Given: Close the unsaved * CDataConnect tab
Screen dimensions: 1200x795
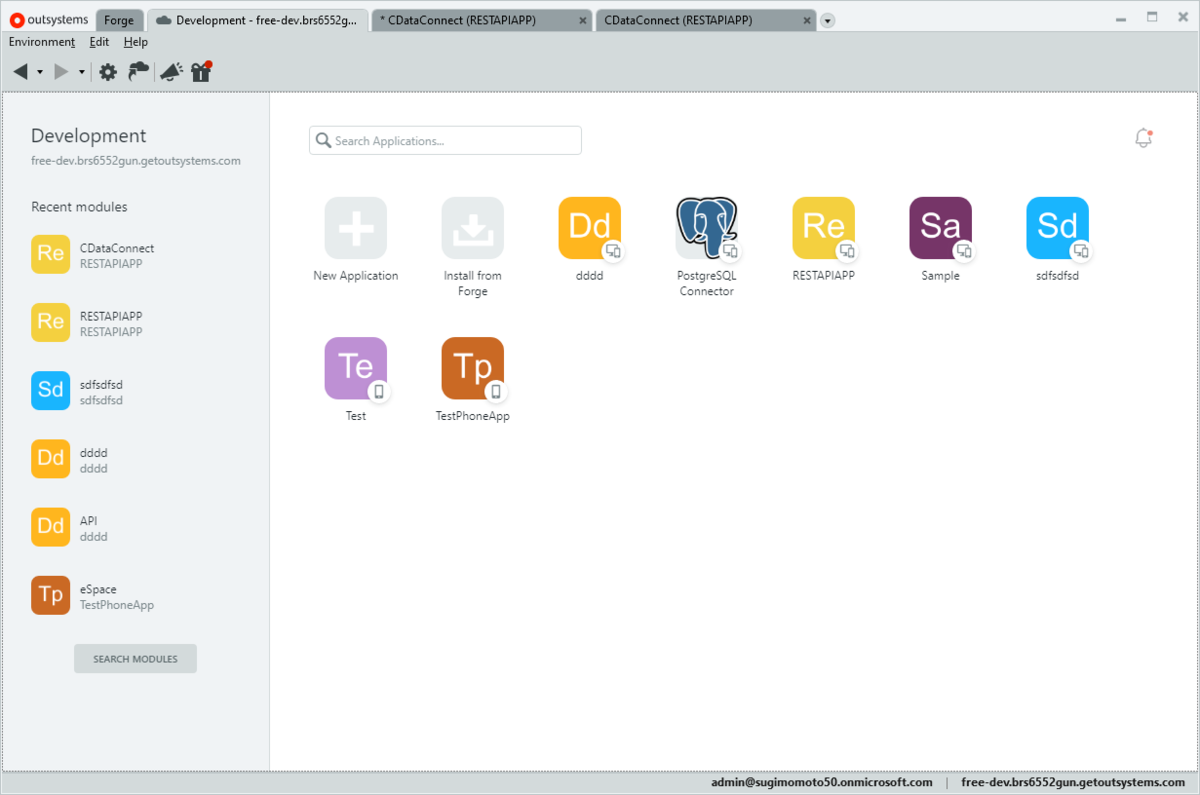Looking at the screenshot, I should click(583, 20).
